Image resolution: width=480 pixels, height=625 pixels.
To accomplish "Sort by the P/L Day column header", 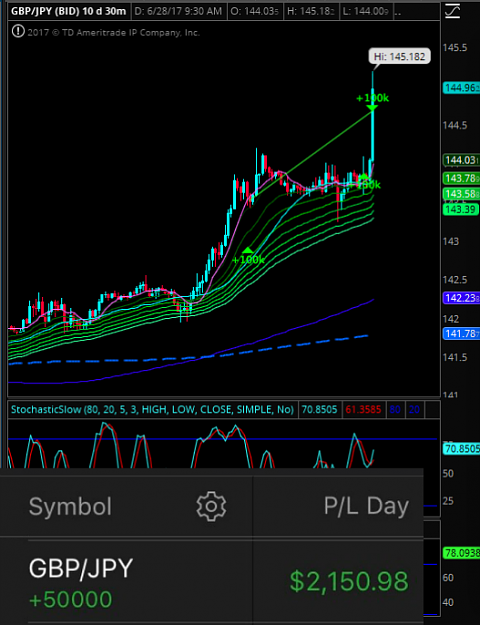I will [x=366, y=507].
